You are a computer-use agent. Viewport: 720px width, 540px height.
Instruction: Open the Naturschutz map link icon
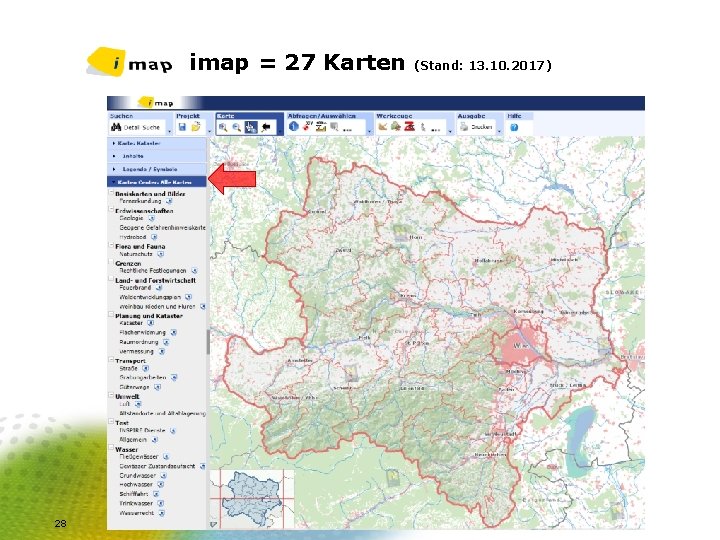(x=161, y=254)
